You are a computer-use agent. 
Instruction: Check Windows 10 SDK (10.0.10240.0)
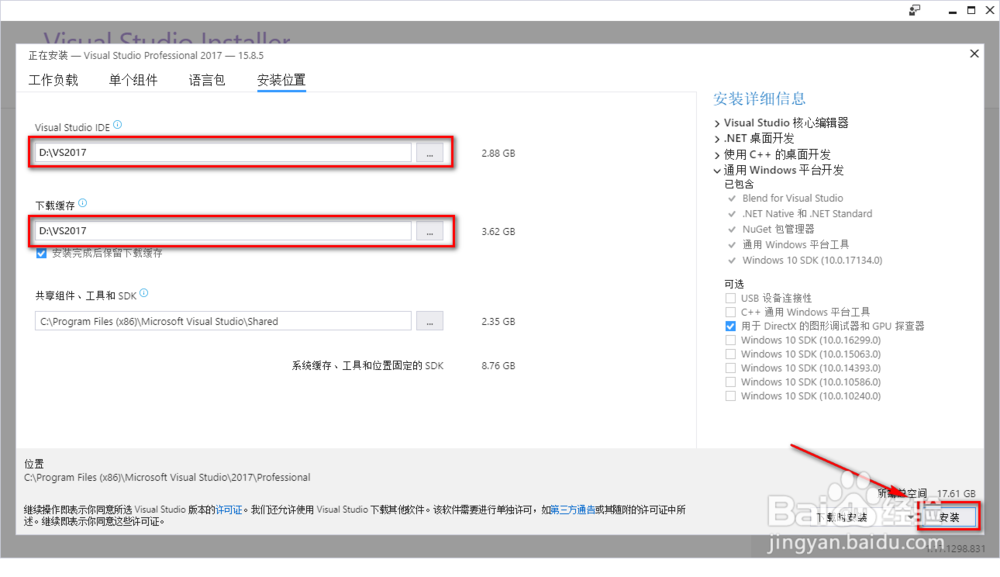pos(731,397)
